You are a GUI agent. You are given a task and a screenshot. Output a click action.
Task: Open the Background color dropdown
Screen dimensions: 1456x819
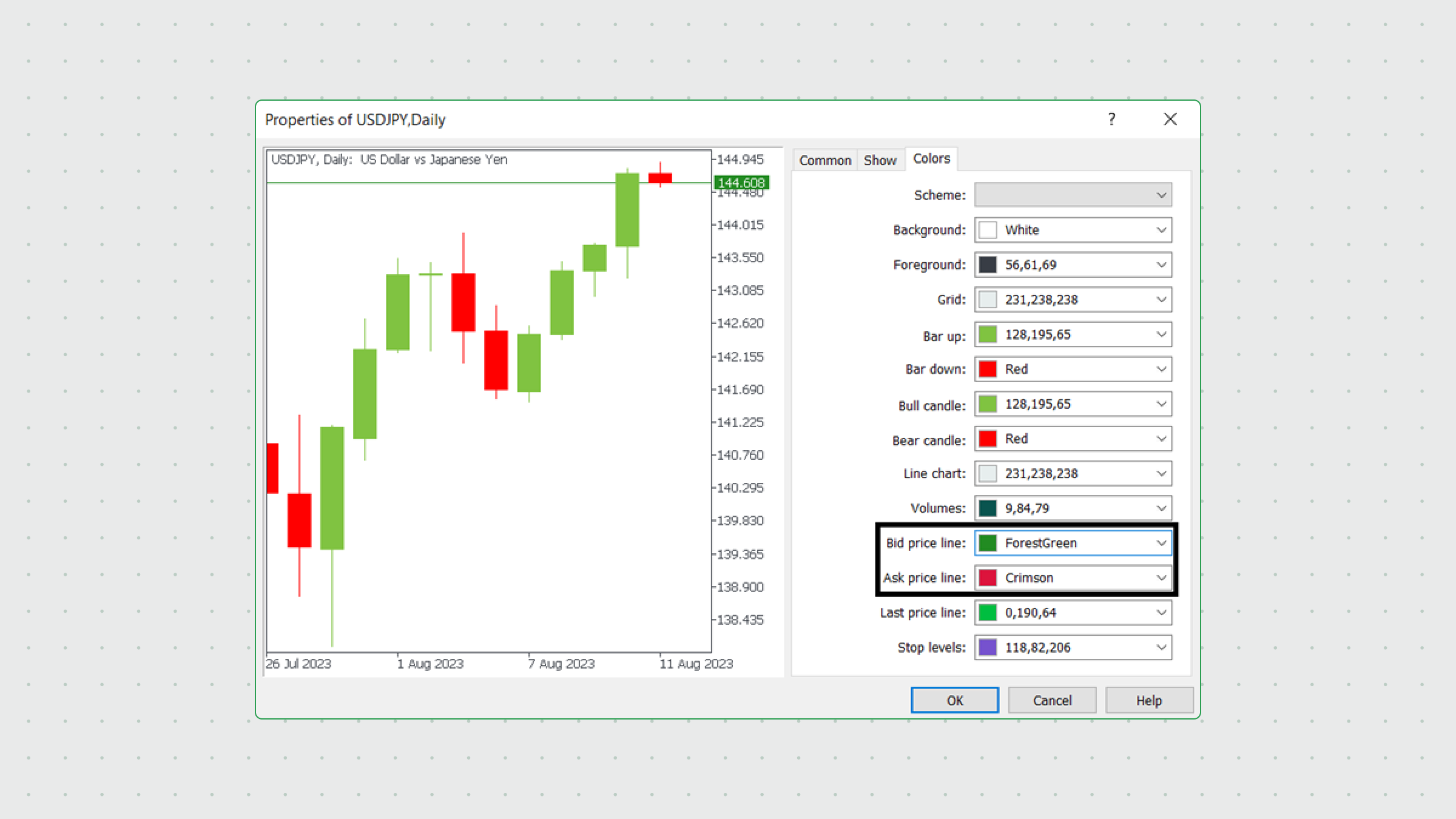1161,230
